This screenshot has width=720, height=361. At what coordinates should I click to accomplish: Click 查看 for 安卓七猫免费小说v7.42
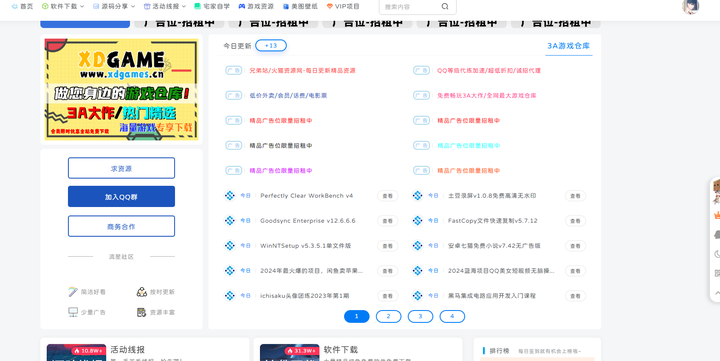575,246
